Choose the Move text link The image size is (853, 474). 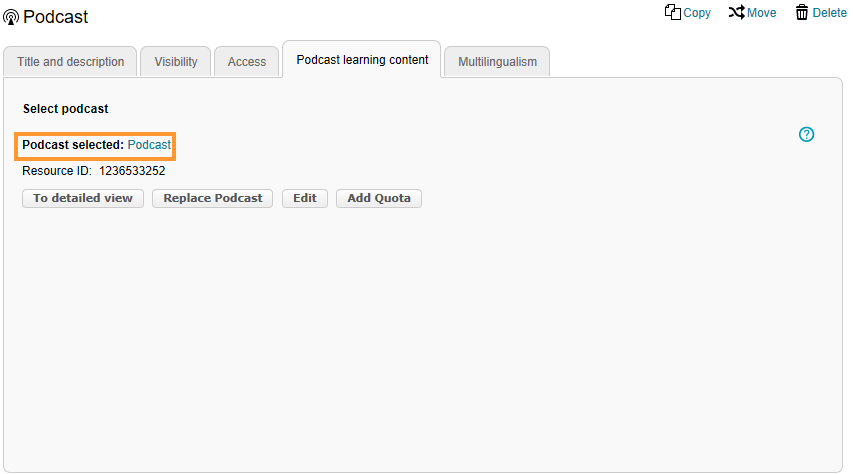pos(762,13)
